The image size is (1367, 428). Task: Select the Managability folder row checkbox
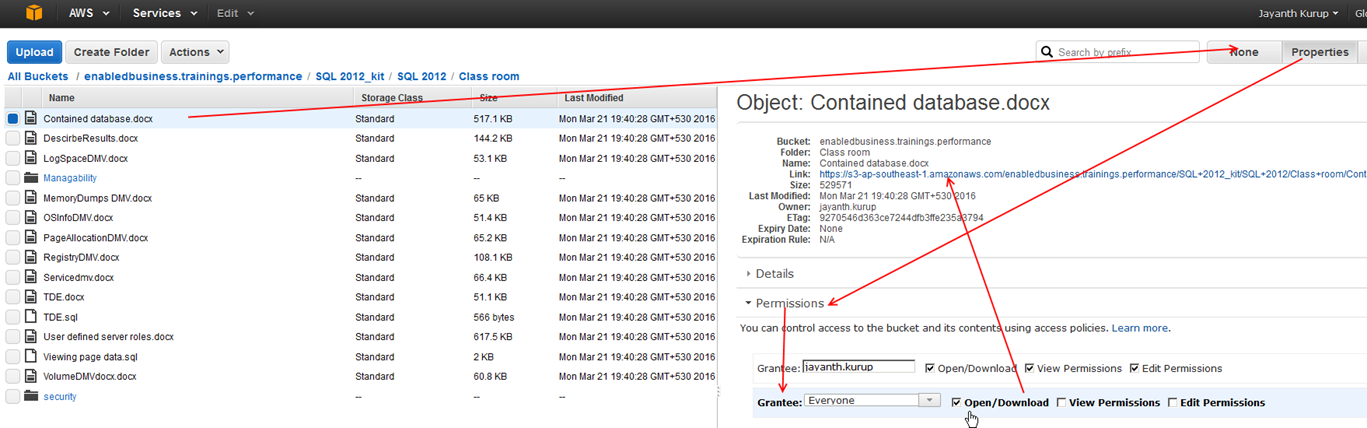[x=13, y=178]
